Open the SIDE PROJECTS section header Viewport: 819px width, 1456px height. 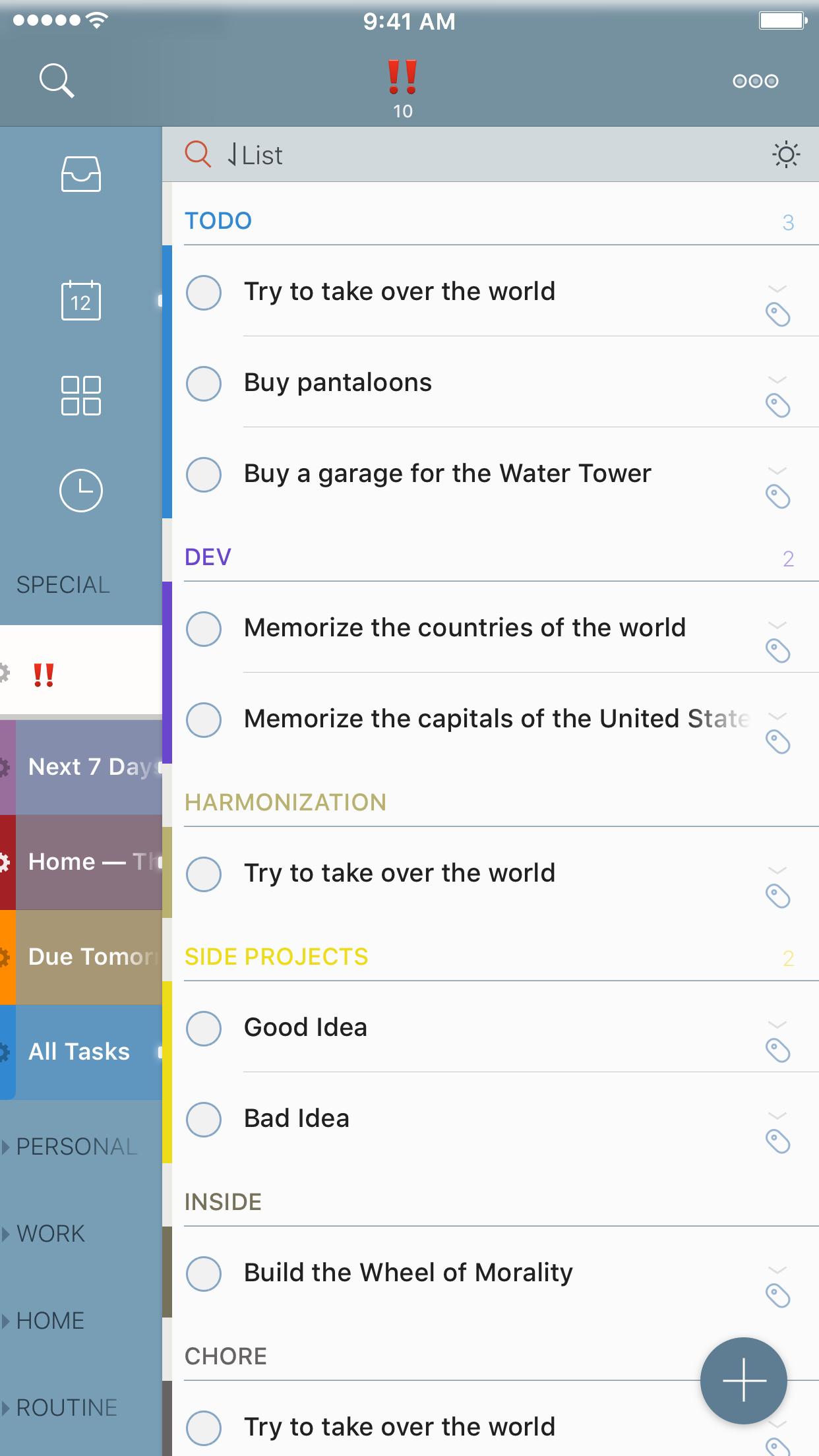(276, 957)
